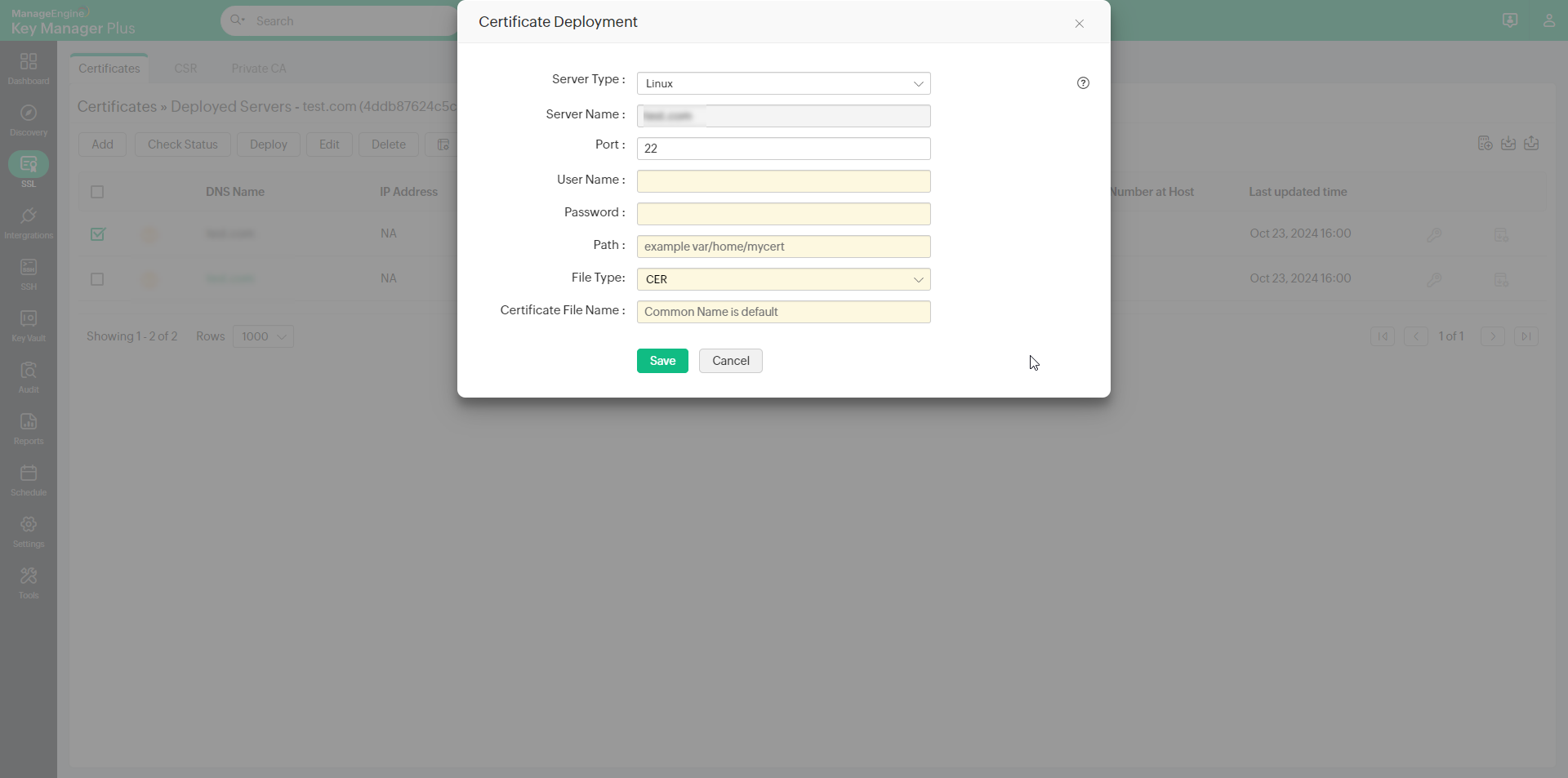Navigate to Key Vault in sidebar
Screen dimensions: 1568x778
[x=29, y=326]
